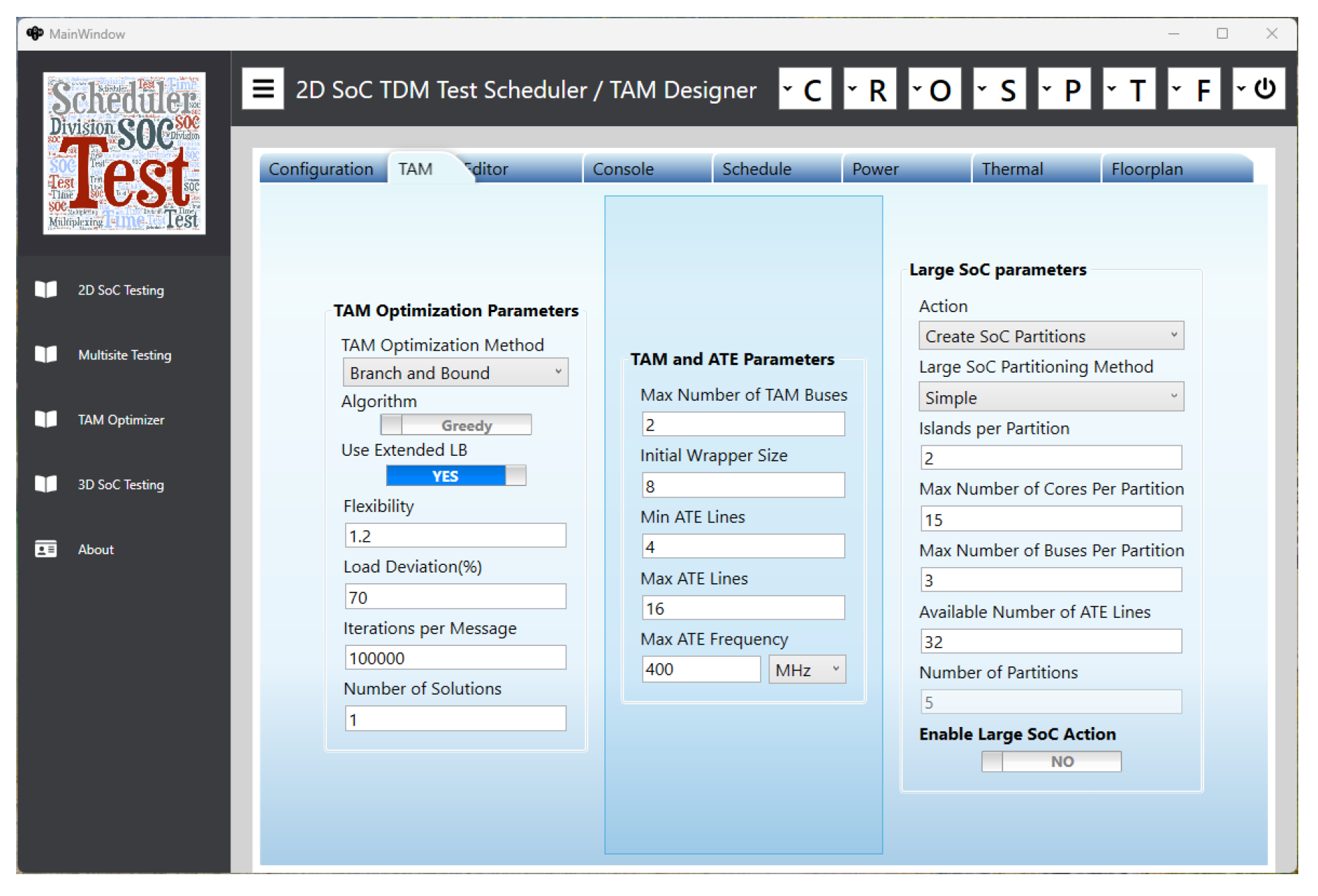Toggle Enable Large SoC Action switch
1318x896 pixels.
1051,761
